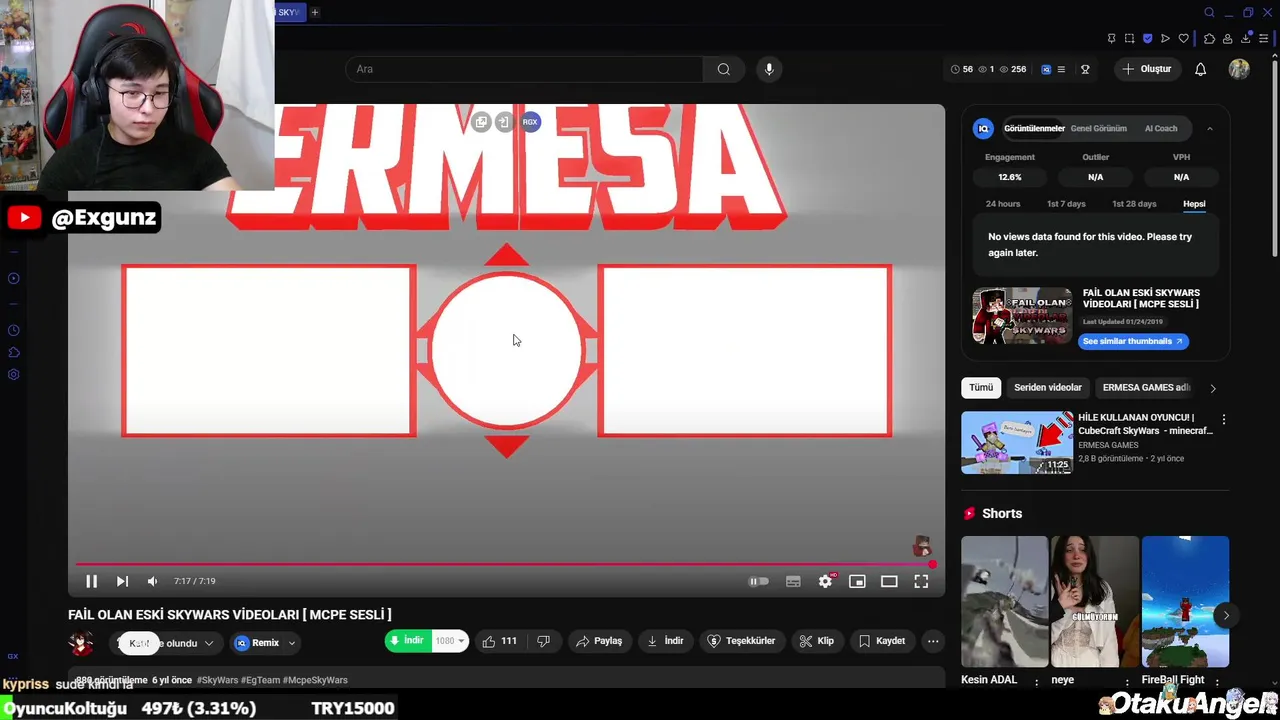1280x720 pixels.
Task: Open HİLE KULLANAN OYUNCU video thumbnail
Action: (1017, 442)
